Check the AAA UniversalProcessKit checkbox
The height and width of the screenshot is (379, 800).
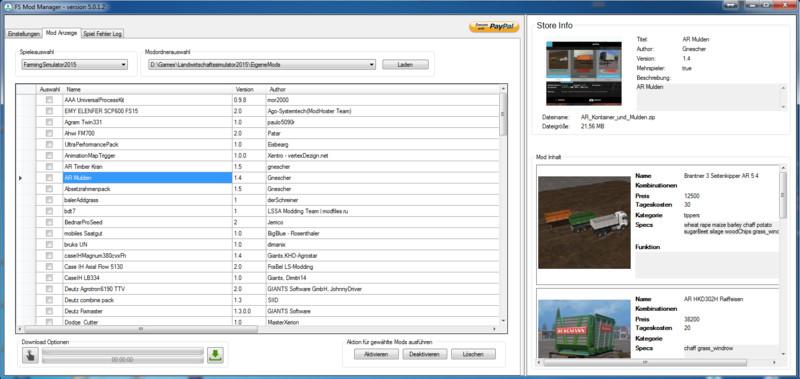[x=49, y=100]
